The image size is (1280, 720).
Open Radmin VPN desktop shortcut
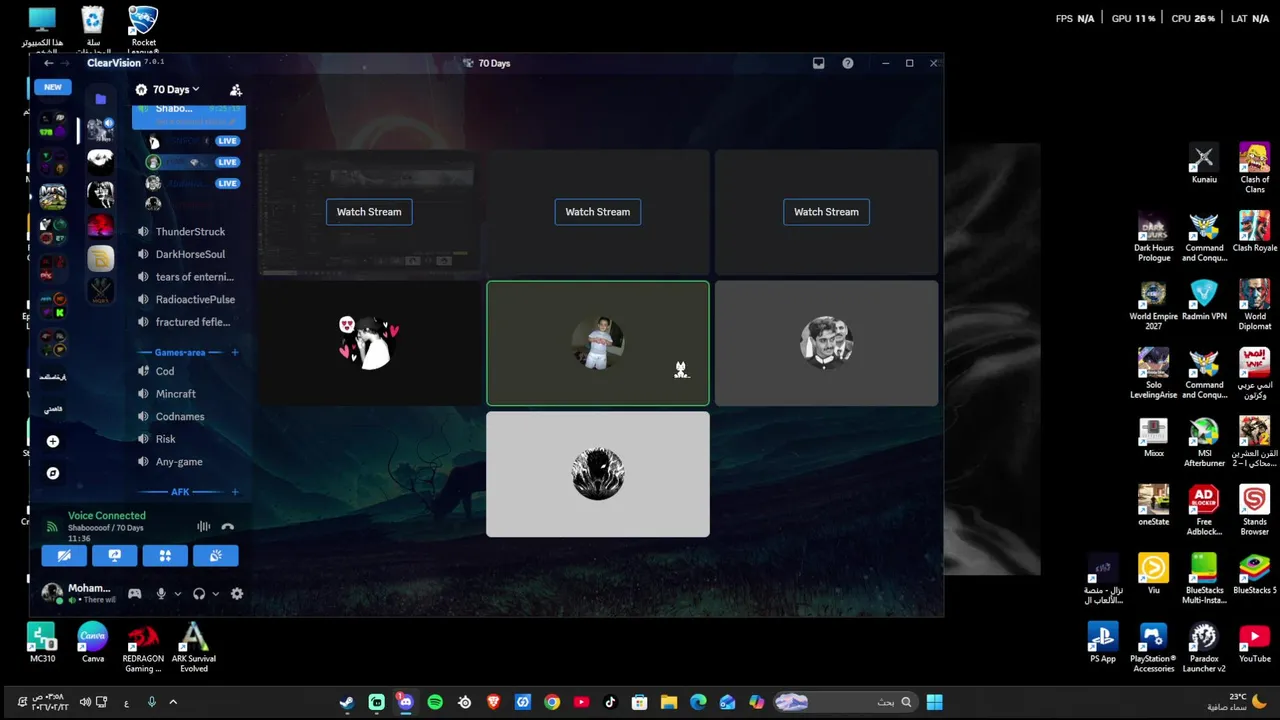tap(1204, 300)
